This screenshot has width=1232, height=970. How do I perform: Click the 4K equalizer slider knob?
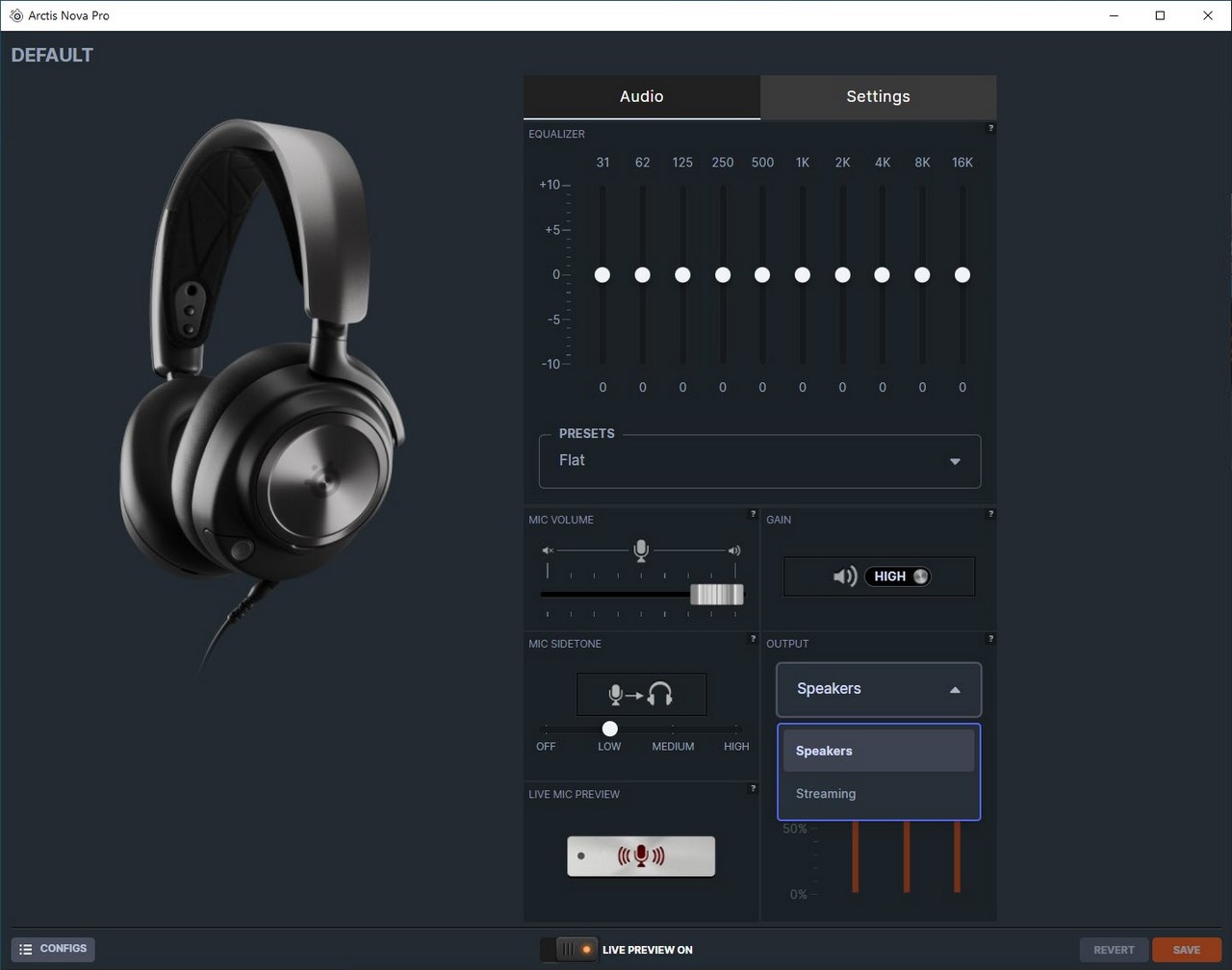point(882,275)
